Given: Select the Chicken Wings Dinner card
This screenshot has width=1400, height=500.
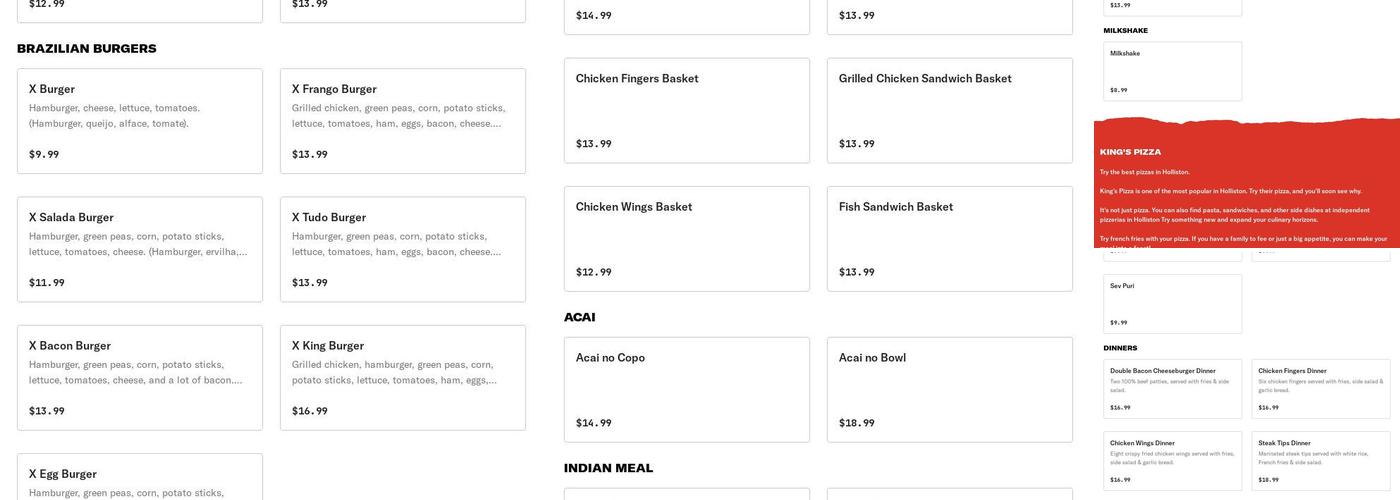Looking at the screenshot, I should [1172, 460].
